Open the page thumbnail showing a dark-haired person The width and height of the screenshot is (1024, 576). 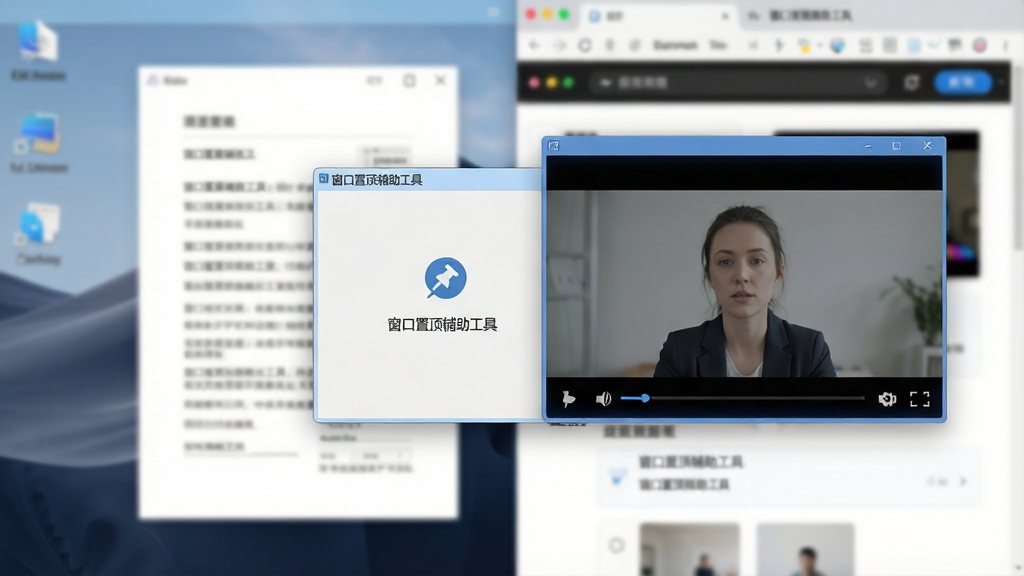point(805,549)
